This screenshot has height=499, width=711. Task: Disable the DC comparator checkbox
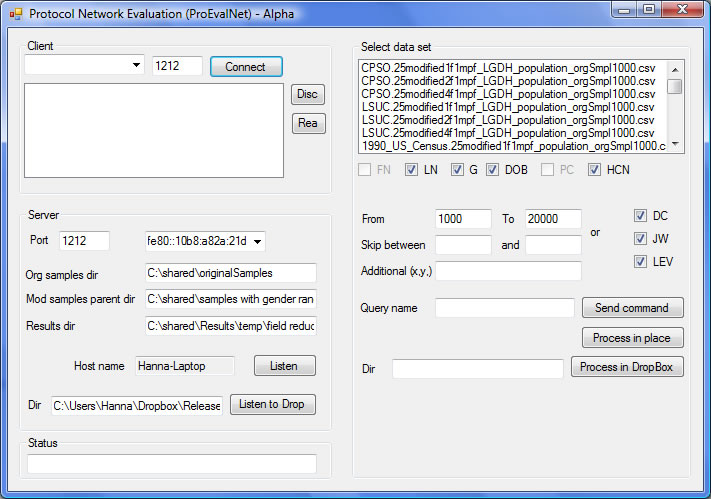[641, 216]
